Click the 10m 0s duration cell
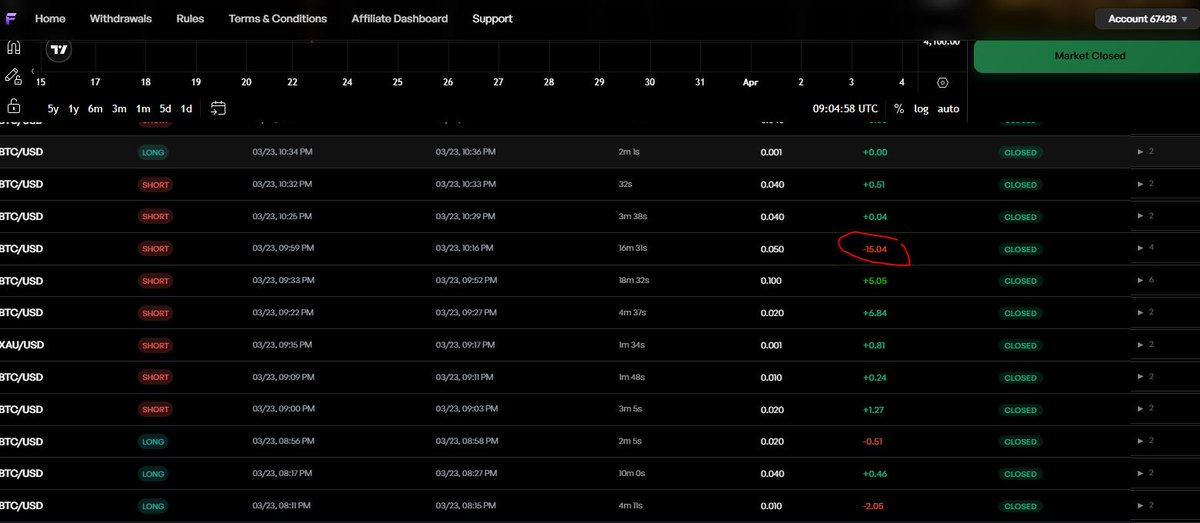1200x523 pixels. coord(632,473)
